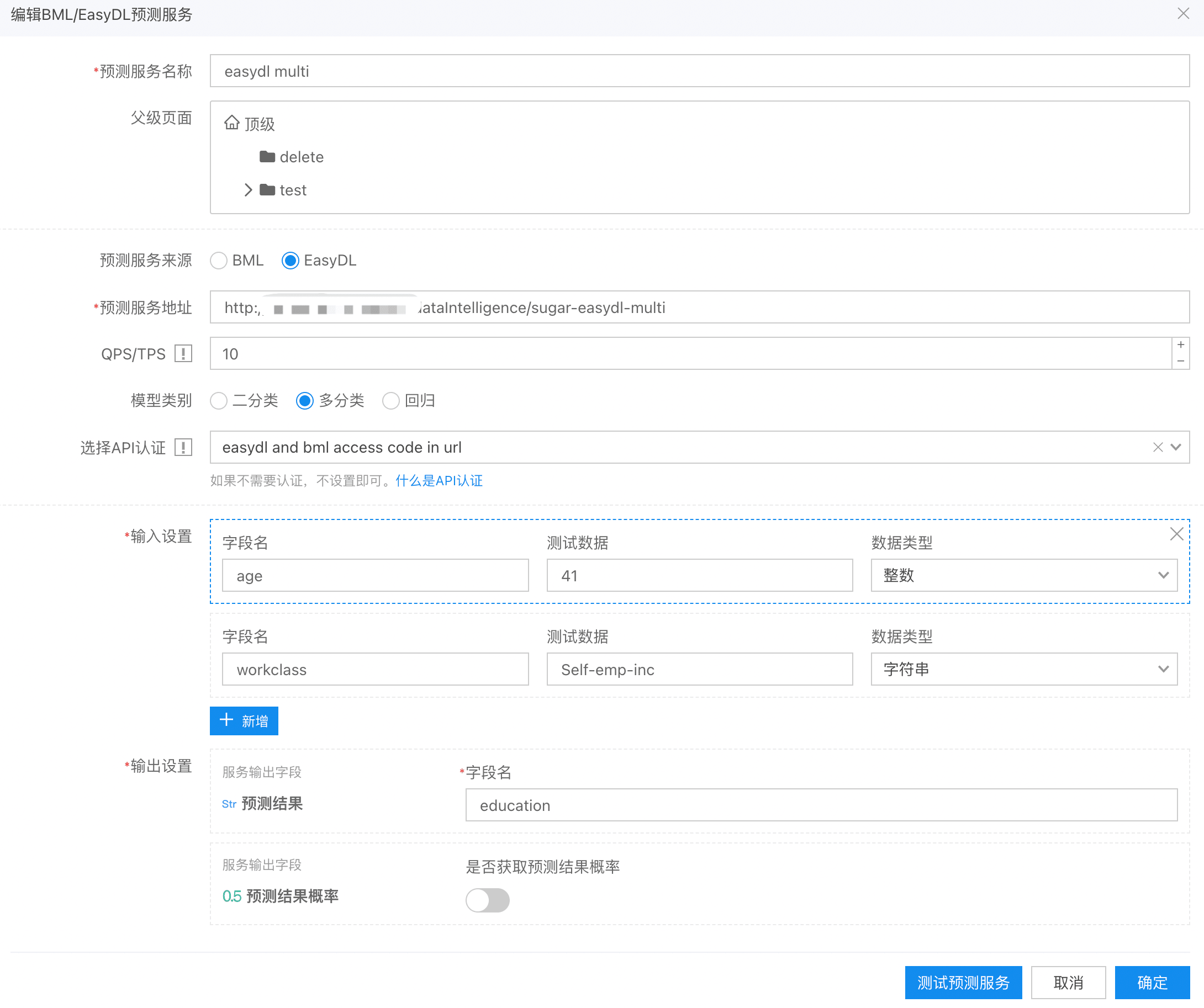The height and width of the screenshot is (1008, 1204).
Task: Focus the QPS/TPS number field
Action: pyautogui.click(x=690, y=354)
